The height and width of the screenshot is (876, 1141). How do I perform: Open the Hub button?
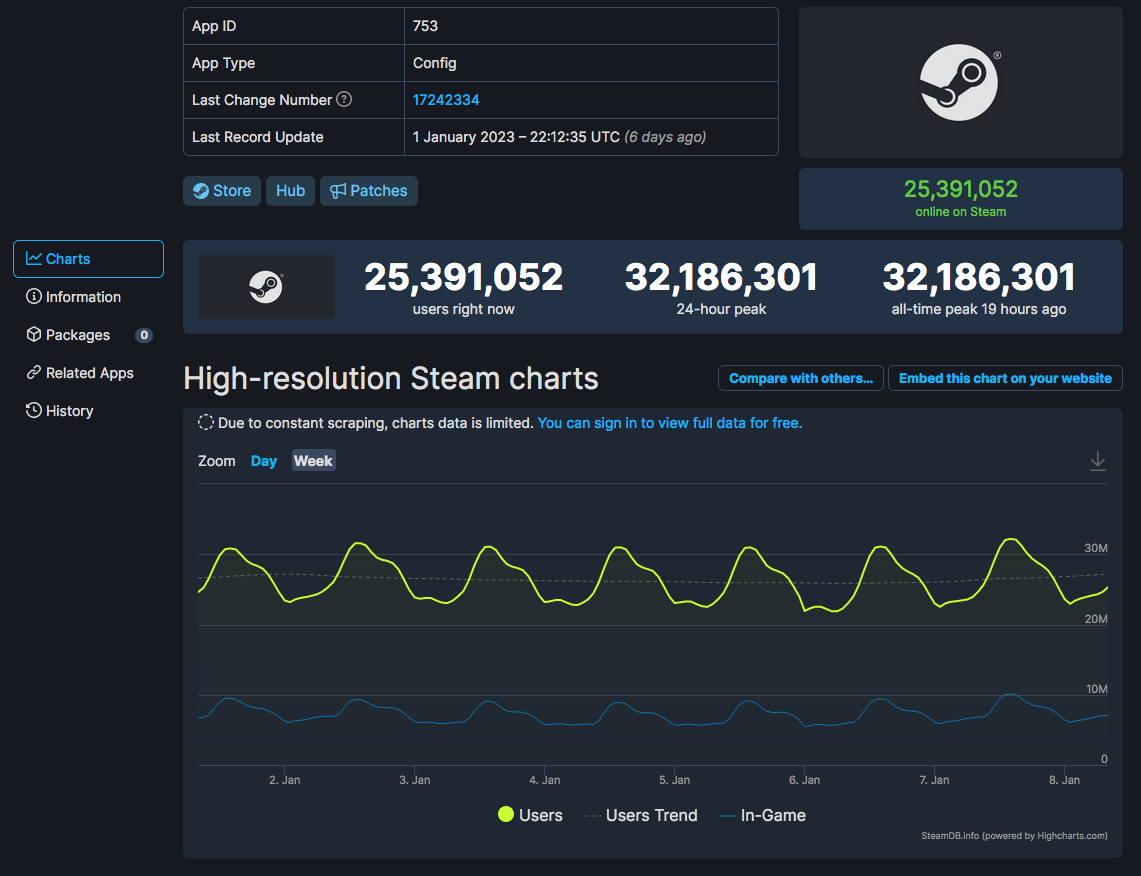(290, 191)
